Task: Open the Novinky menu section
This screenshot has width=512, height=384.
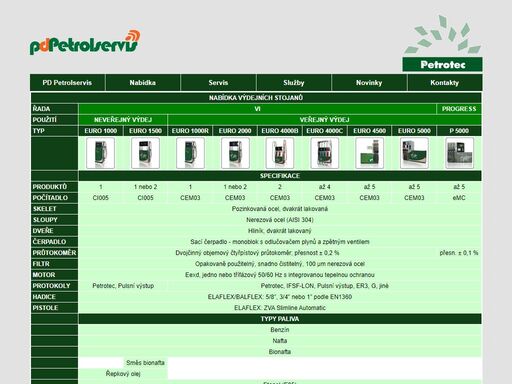Action: pos(369,82)
